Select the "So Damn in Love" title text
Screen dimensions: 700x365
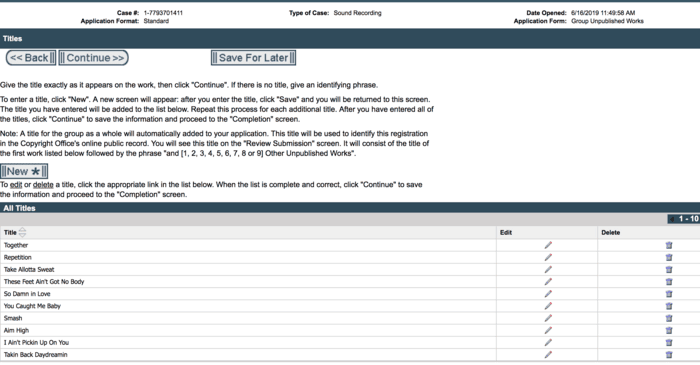27,294
